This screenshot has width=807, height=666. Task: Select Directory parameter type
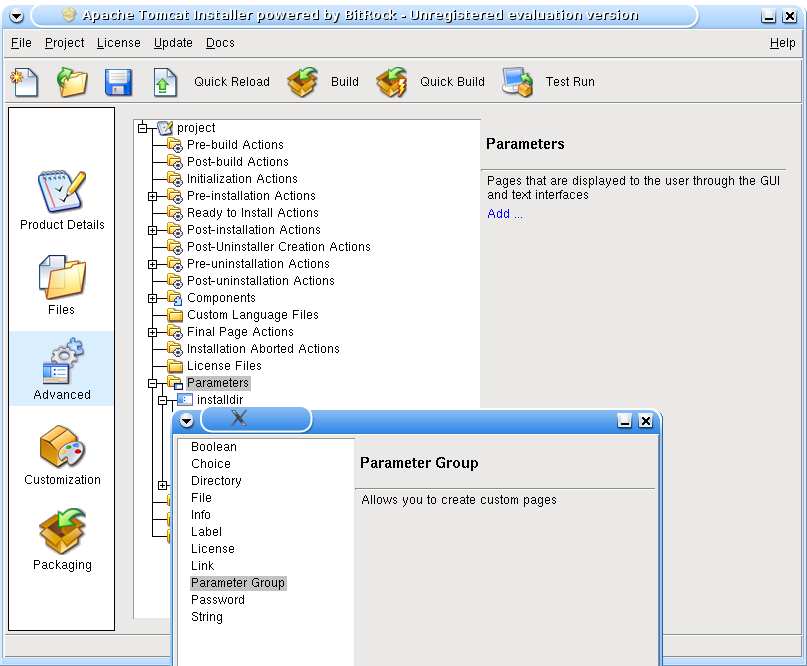[216, 481]
